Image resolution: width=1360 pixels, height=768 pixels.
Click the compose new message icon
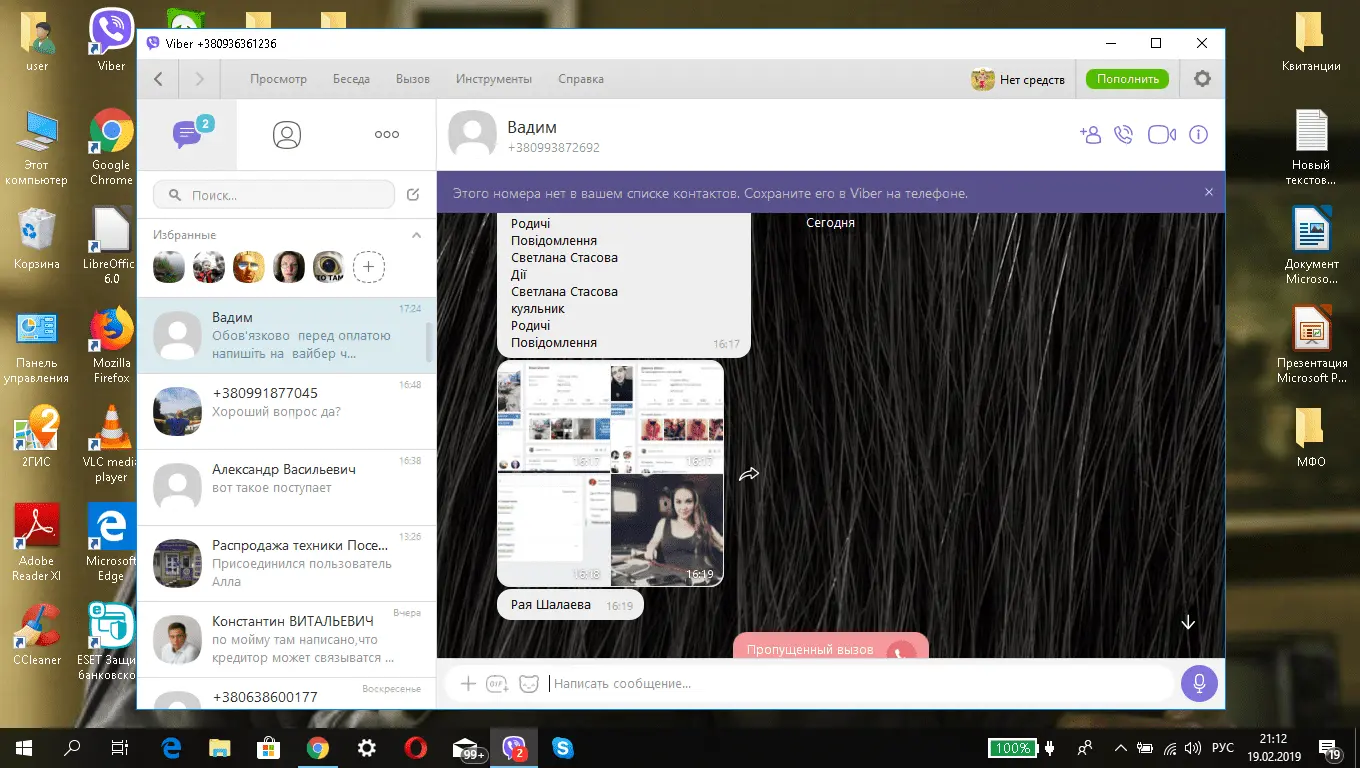[x=414, y=195]
